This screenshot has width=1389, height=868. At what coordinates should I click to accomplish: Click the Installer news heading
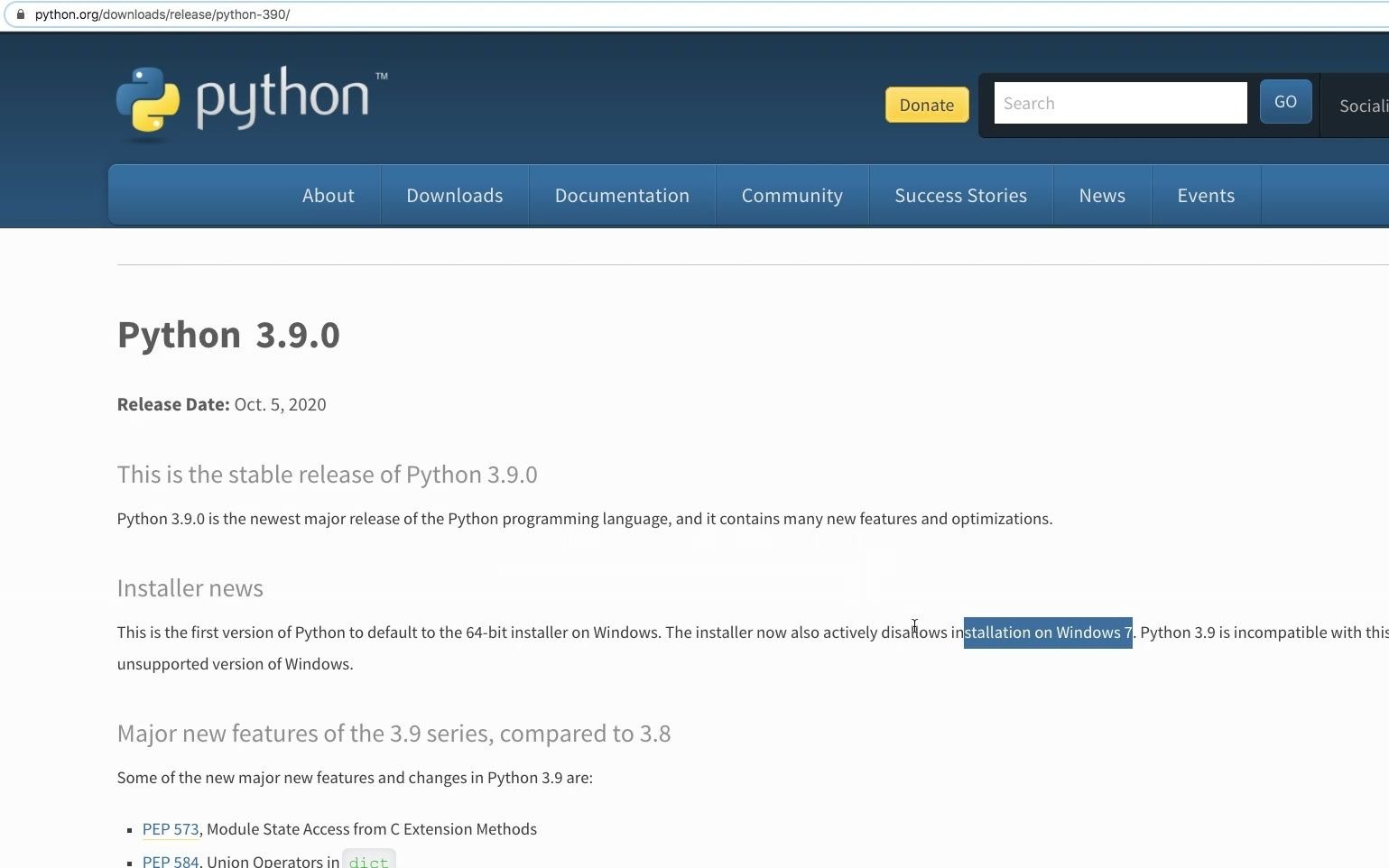click(190, 588)
